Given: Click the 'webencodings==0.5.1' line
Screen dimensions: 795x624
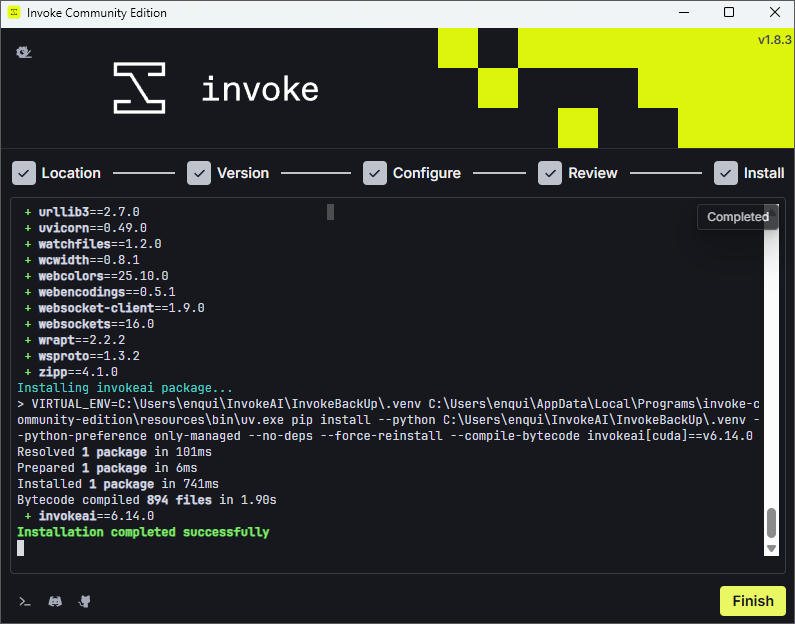Looking at the screenshot, I should pos(100,292).
